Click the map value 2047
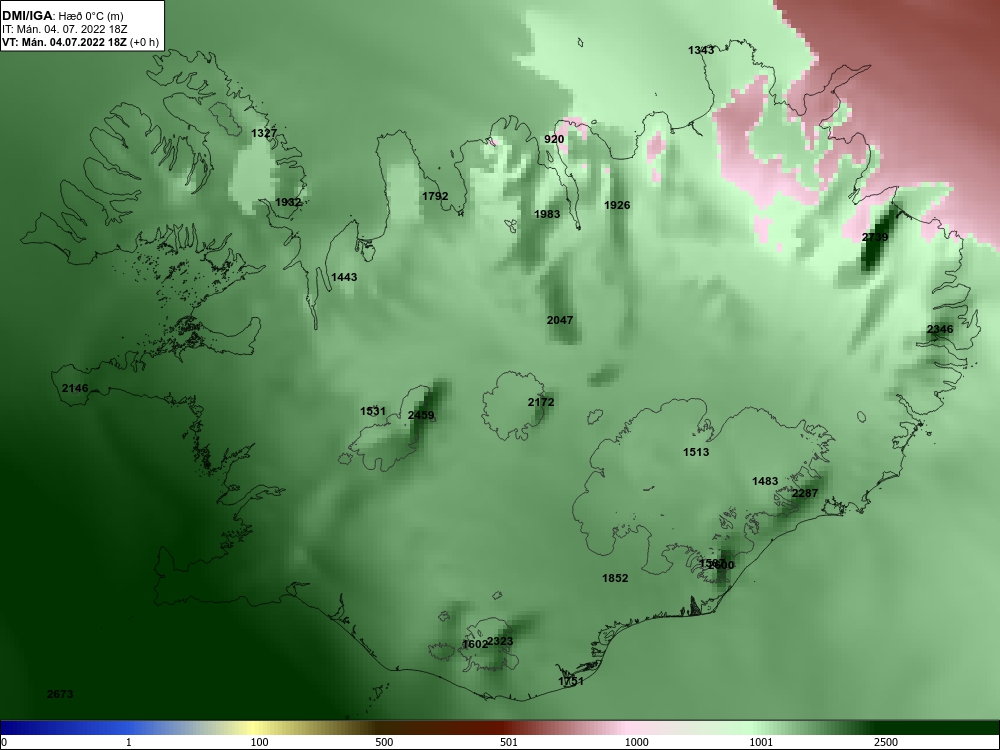1000x750 pixels. click(x=560, y=320)
